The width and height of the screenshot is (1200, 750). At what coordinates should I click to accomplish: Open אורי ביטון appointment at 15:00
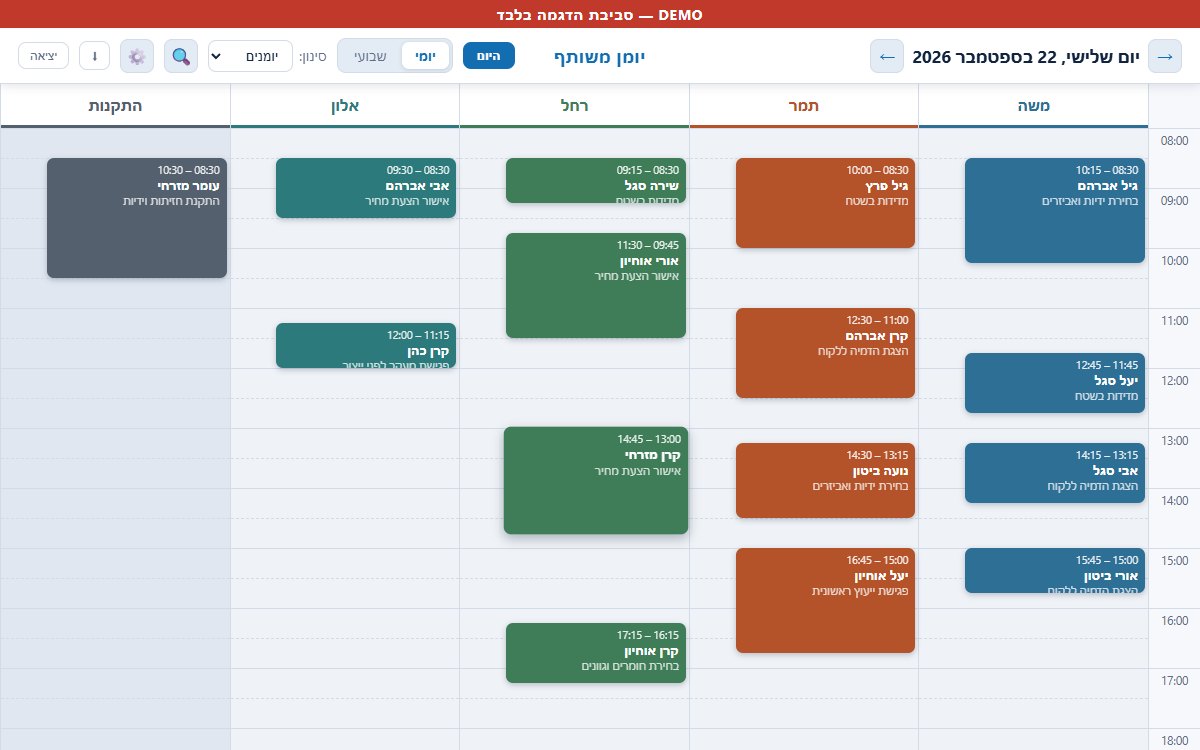click(x=1055, y=570)
